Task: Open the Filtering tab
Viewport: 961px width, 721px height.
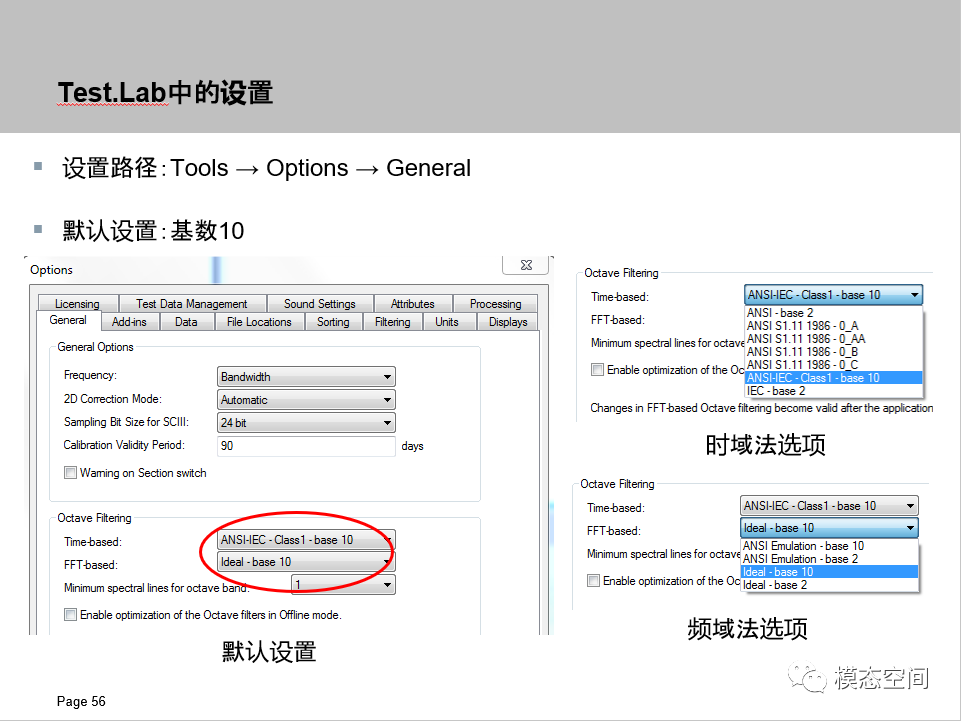Action: 392,322
